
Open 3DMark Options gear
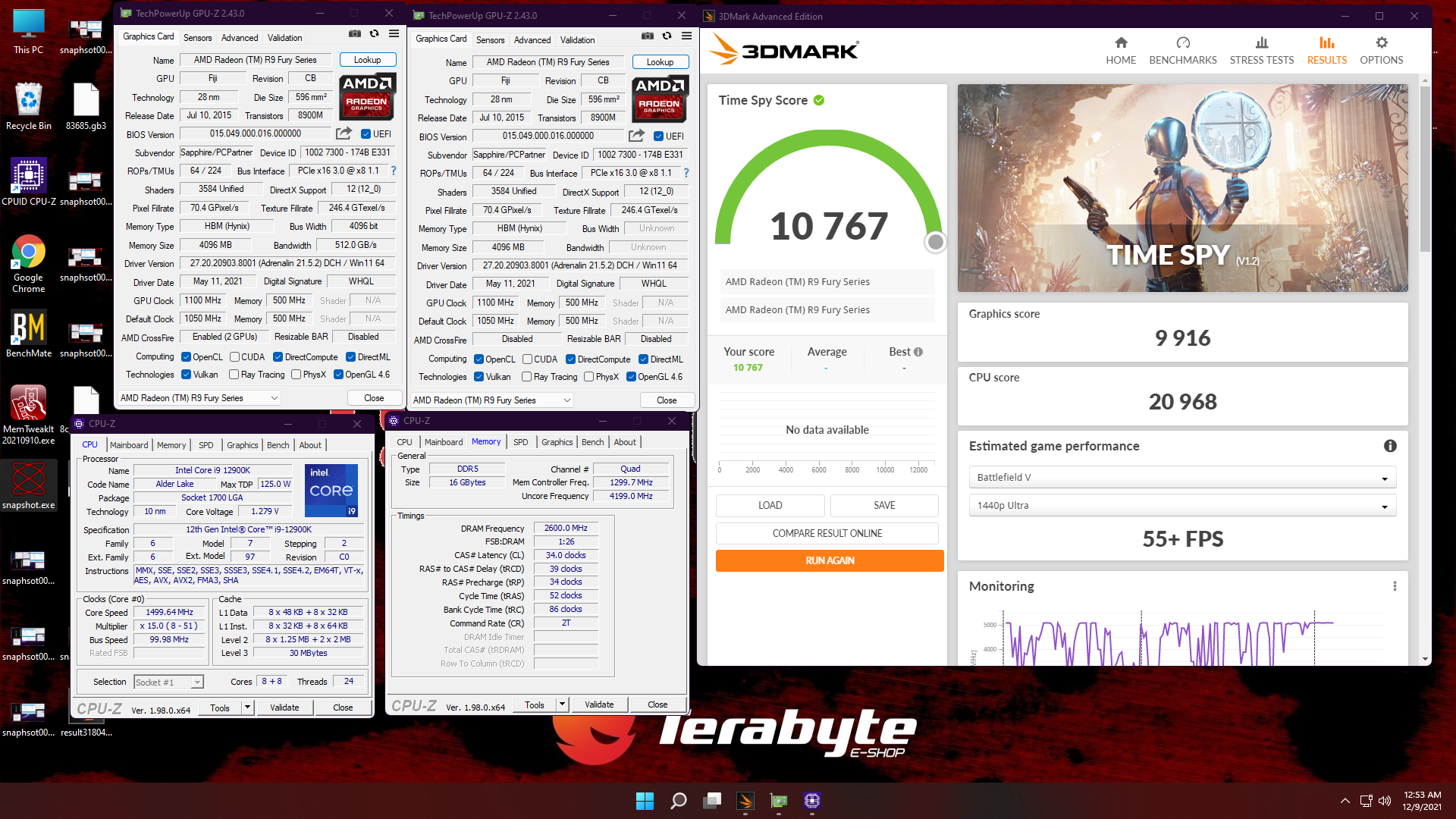coord(1381,51)
